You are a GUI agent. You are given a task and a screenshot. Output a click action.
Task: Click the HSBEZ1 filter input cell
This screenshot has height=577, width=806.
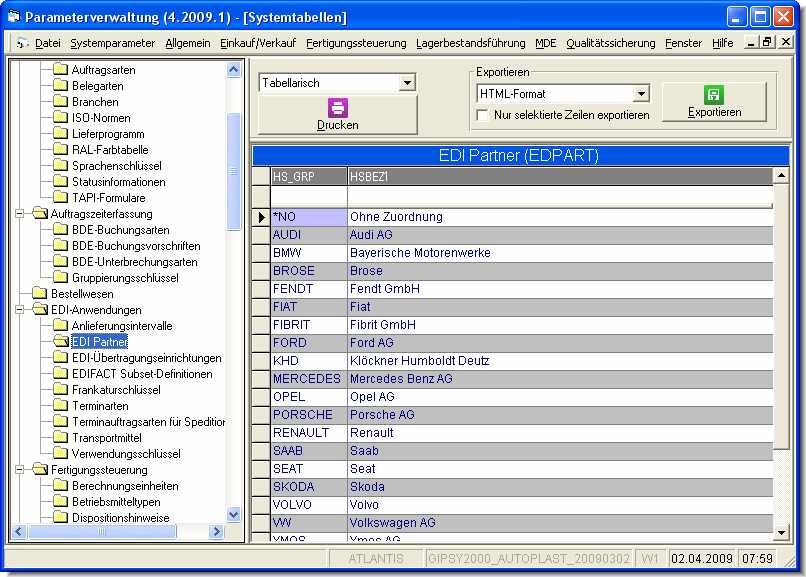pos(560,197)
